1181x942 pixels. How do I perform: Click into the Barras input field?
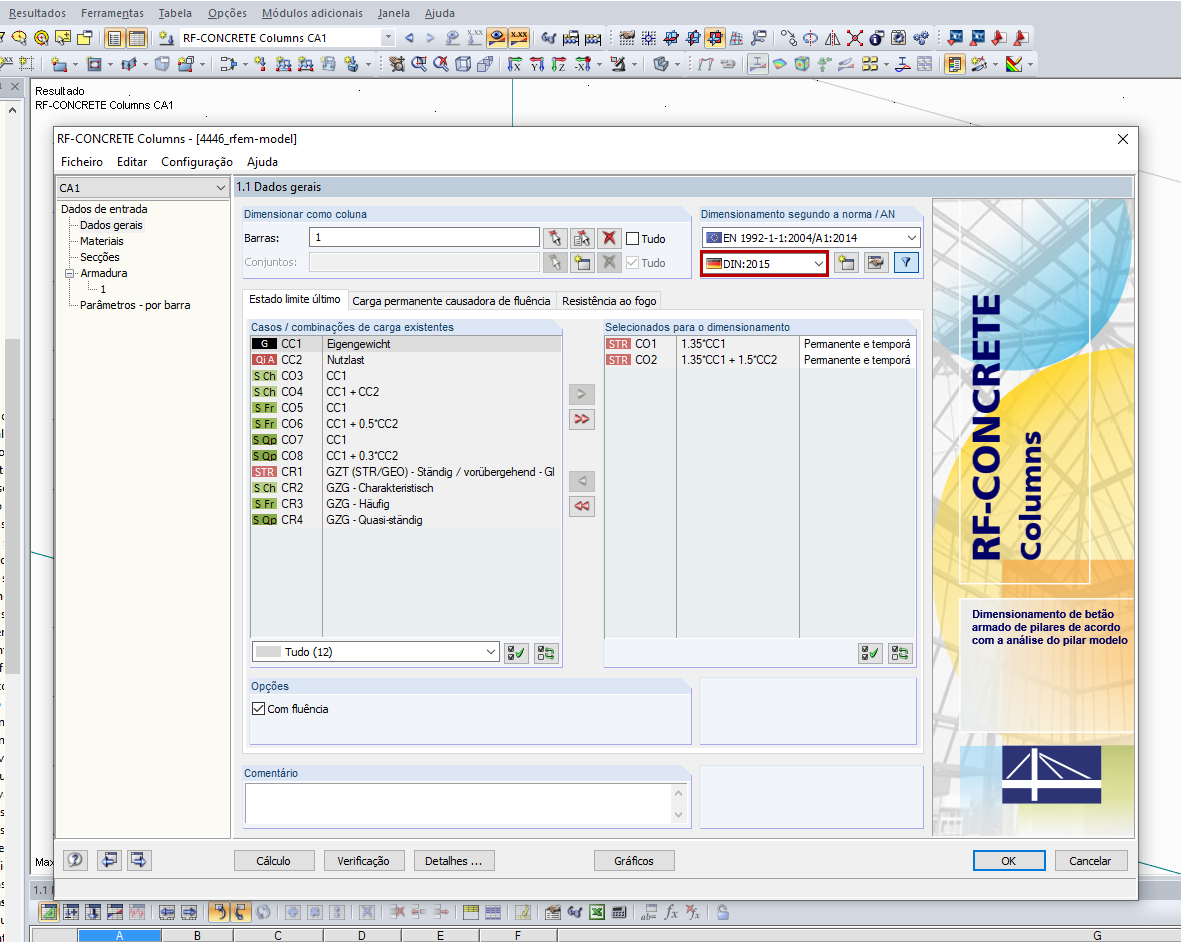point(424,237)
